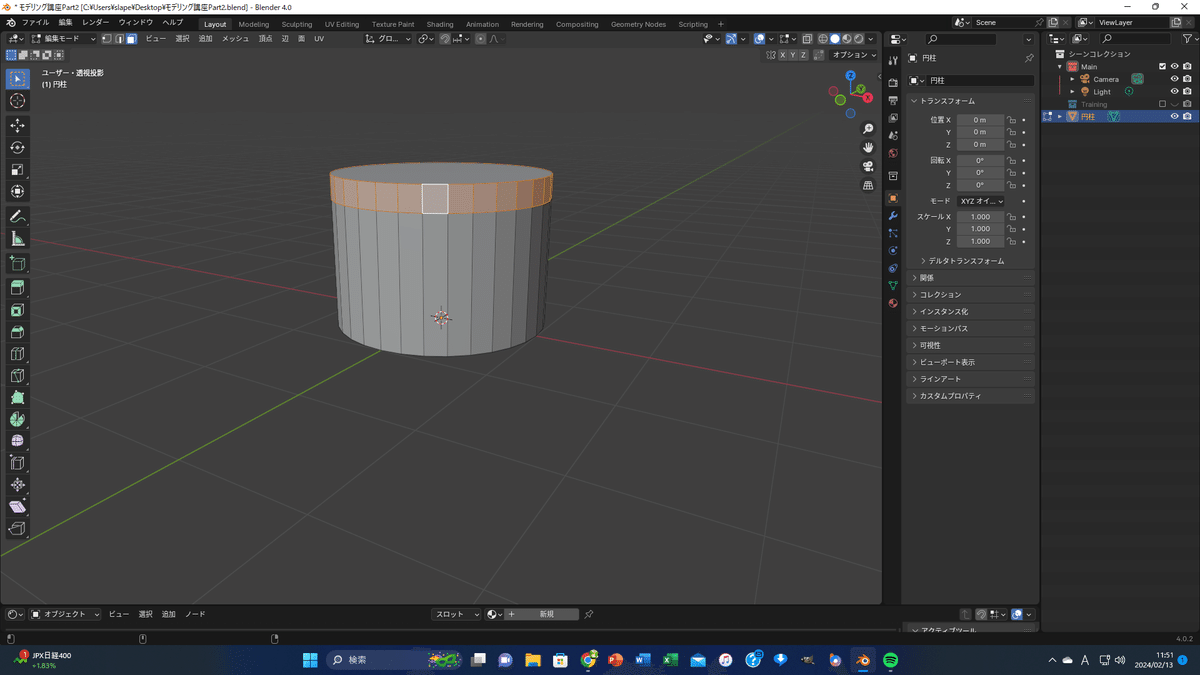This screenshot has width=1200, height=675.
Task: Toggle mirror X axis button in viewport header
Action: (785, 55)
